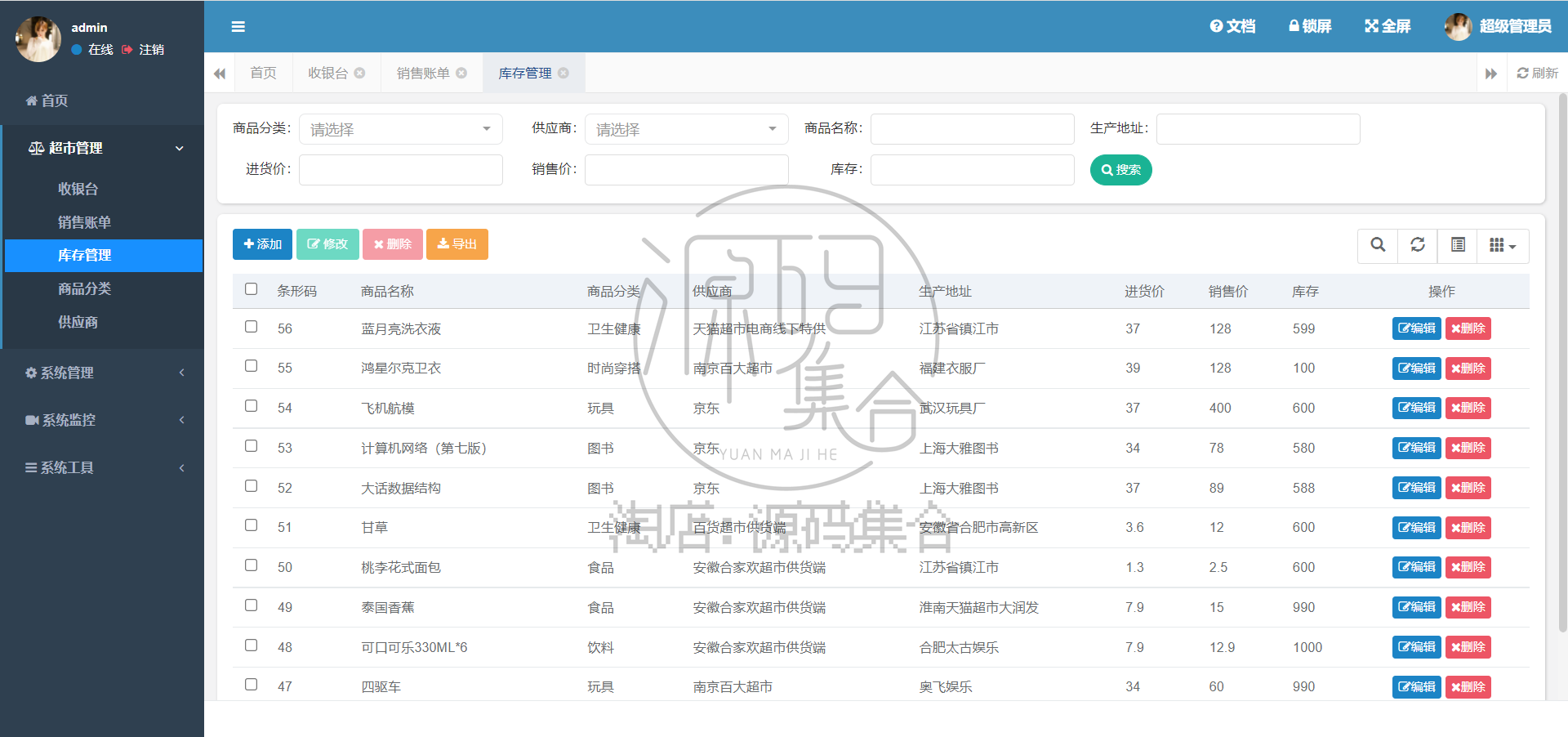Delete the 蓝月亮洗衣液 row
The image size is (1568, 737).
pos(1468,328)
